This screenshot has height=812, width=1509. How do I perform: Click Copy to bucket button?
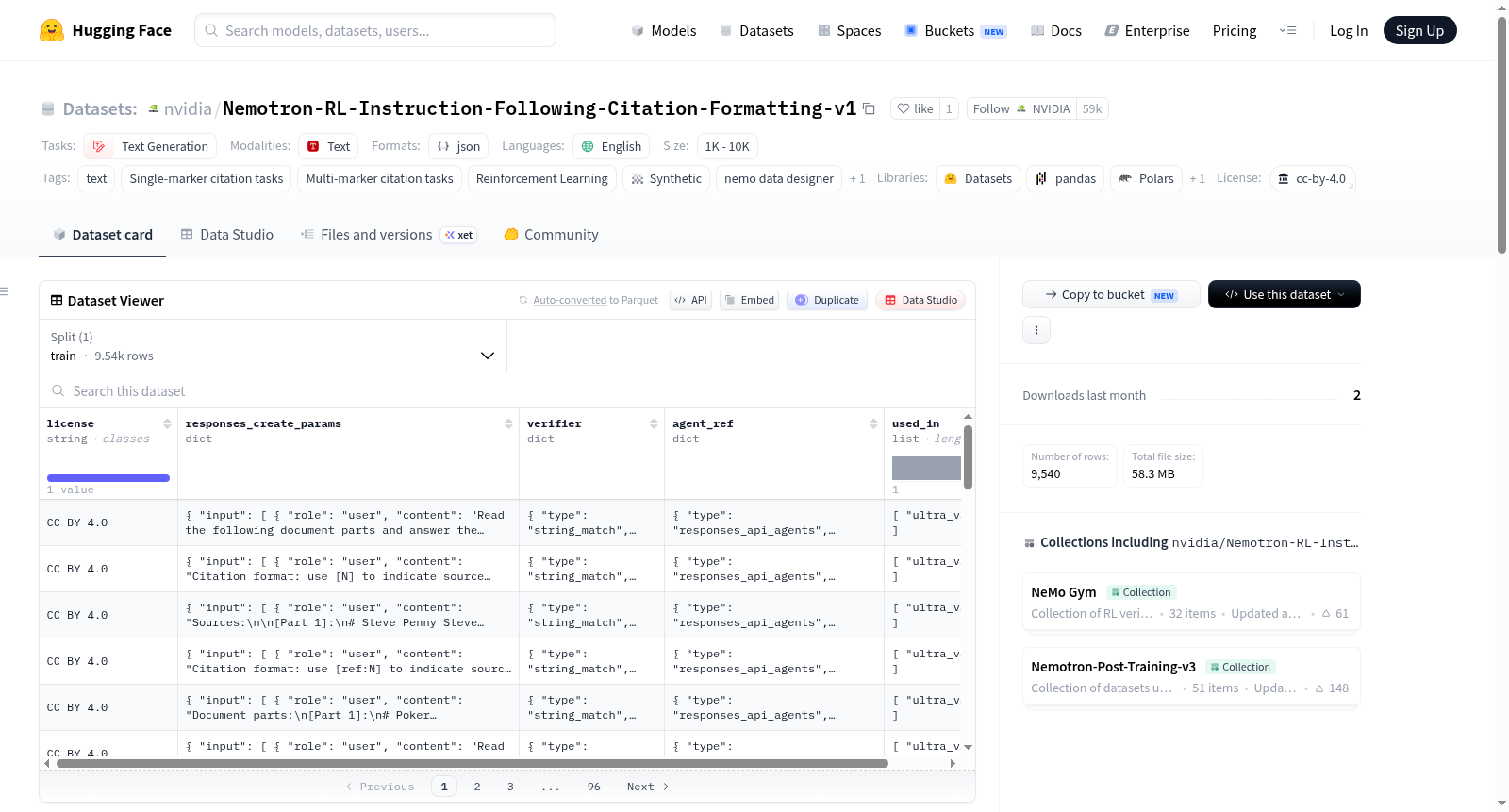1111,294
